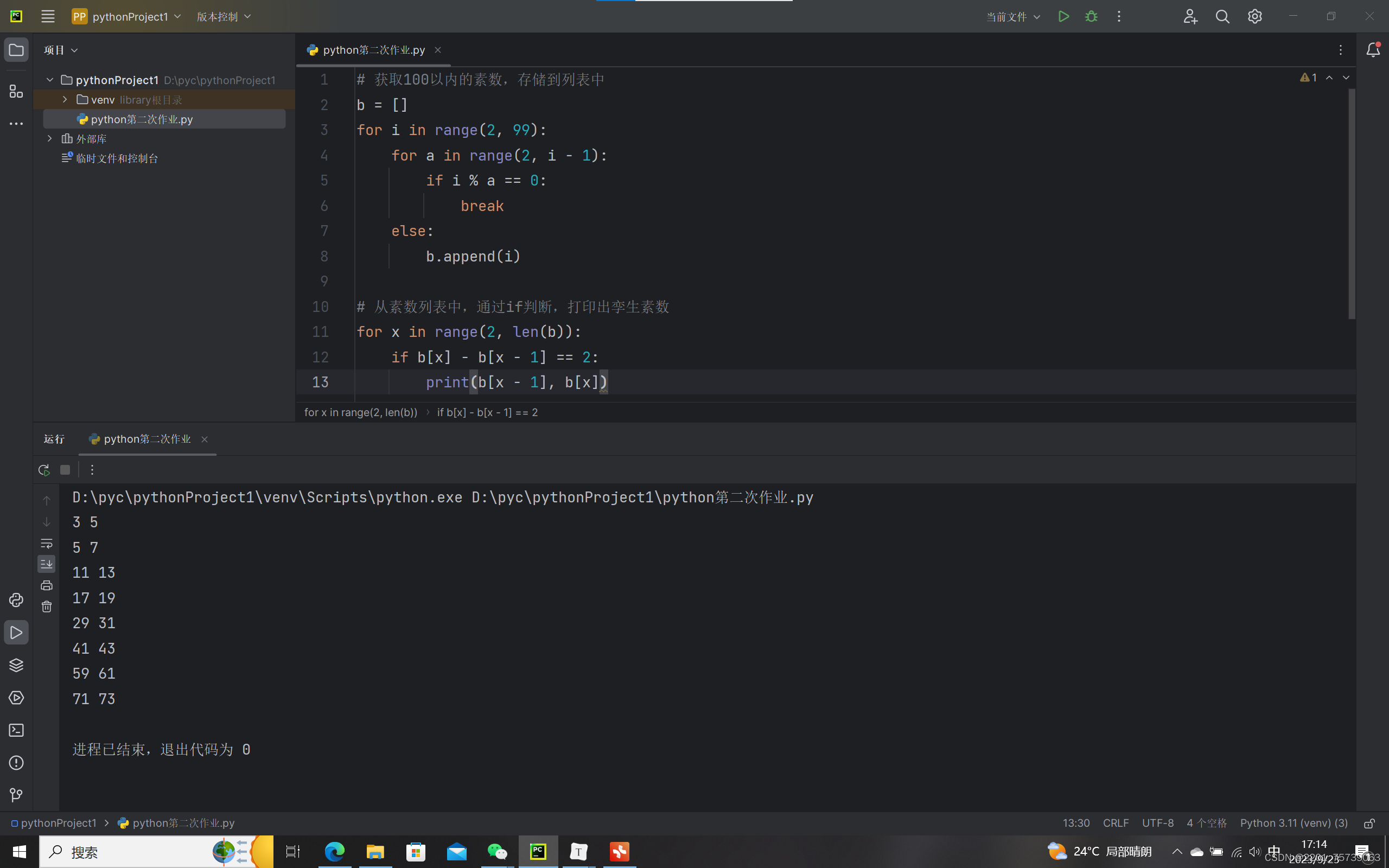Open Python Packages layers icon
Viewport: 1389px width, 868px height.
[16, 665]
